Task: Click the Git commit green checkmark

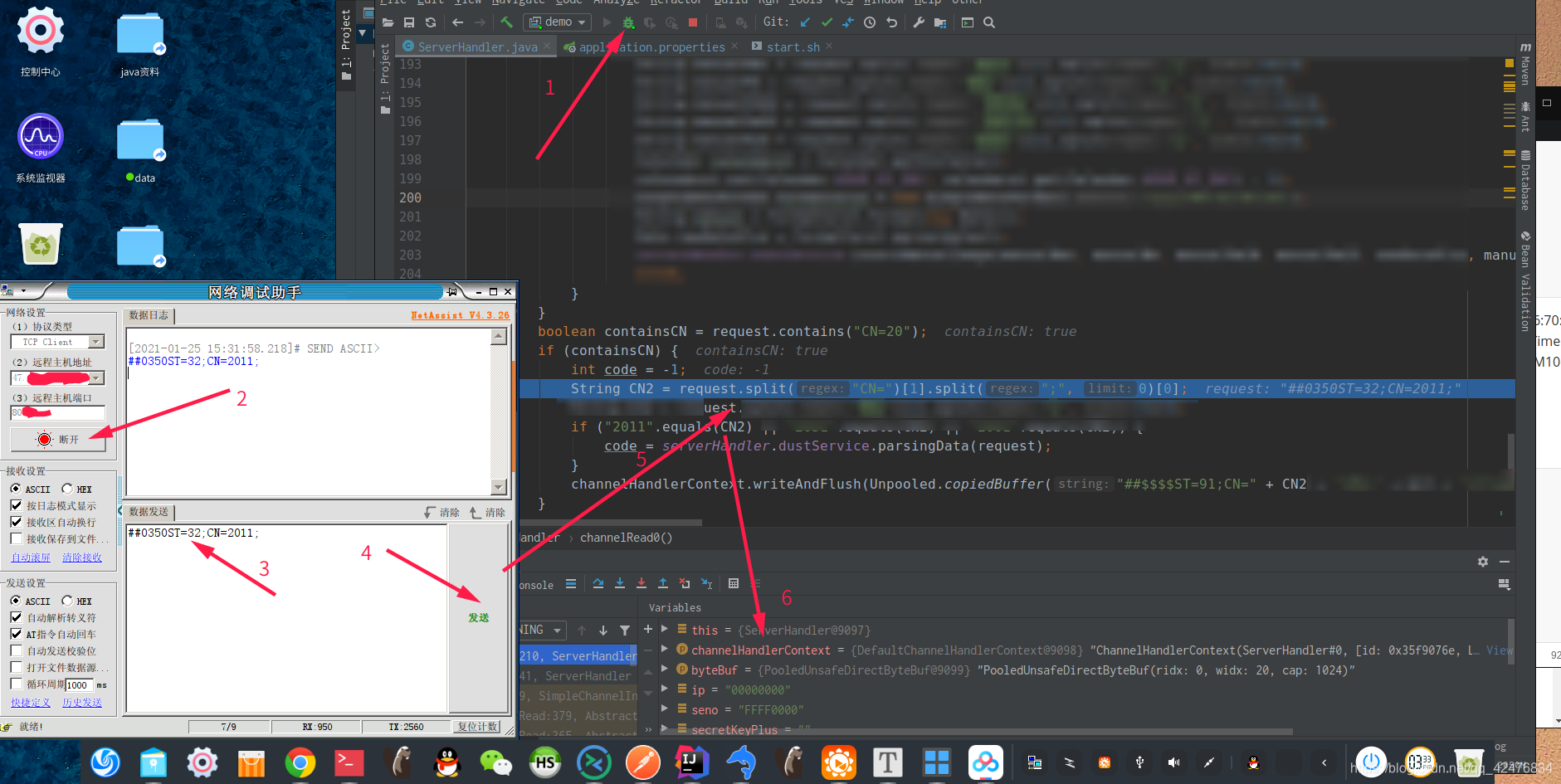Action: tap(827, 22)
